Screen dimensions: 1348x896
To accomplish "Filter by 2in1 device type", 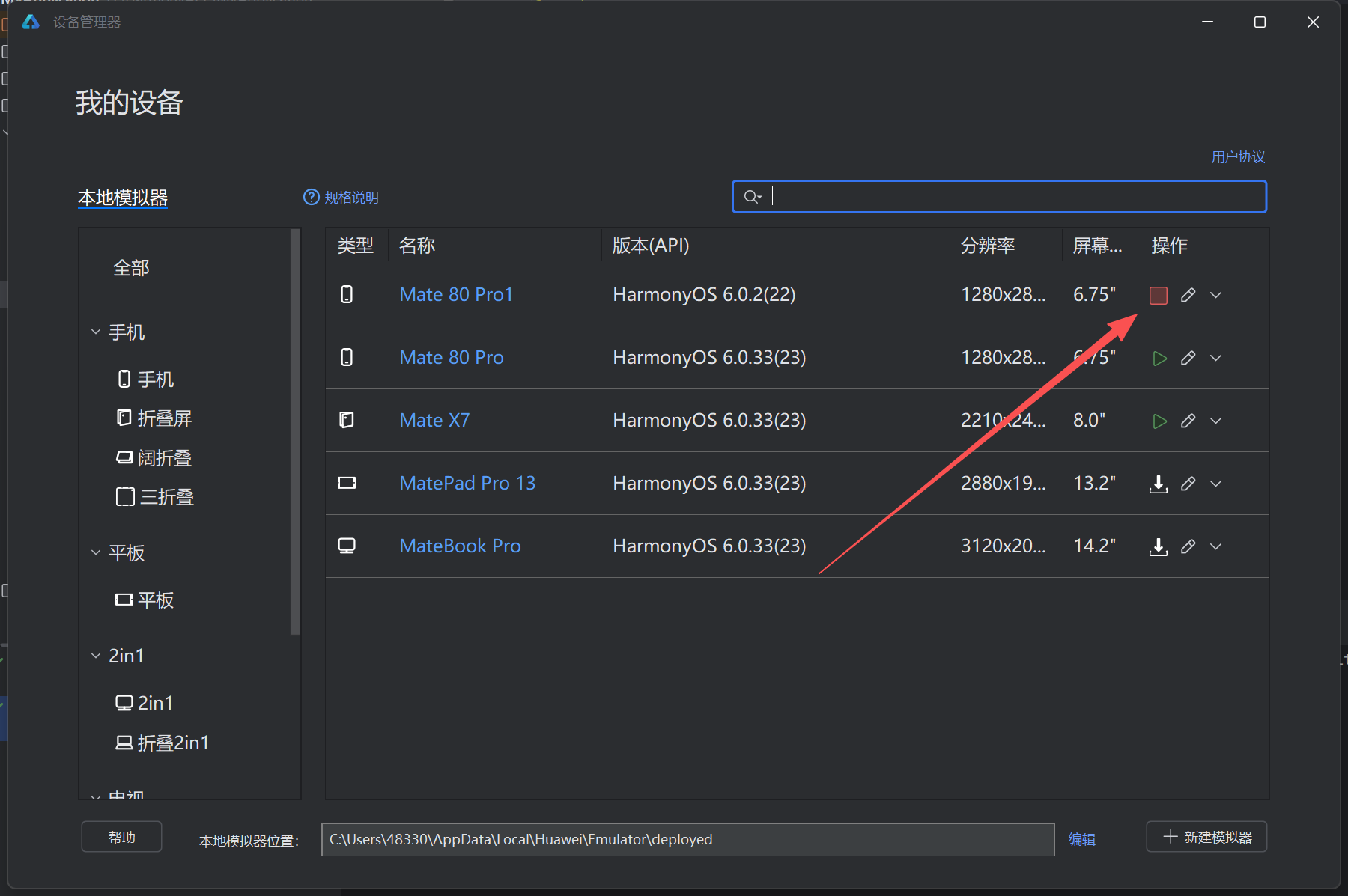I will [145, 703].
